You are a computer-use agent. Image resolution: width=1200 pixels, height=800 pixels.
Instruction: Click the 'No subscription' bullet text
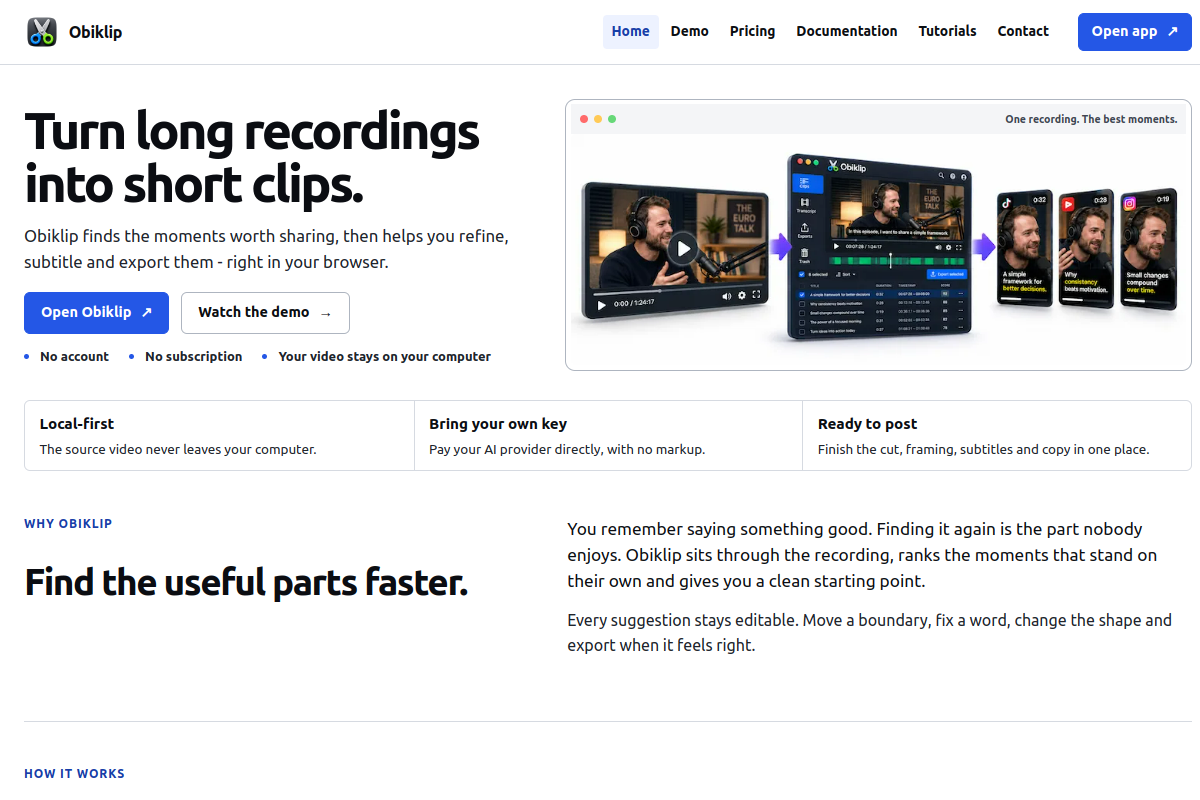[193, 356]
